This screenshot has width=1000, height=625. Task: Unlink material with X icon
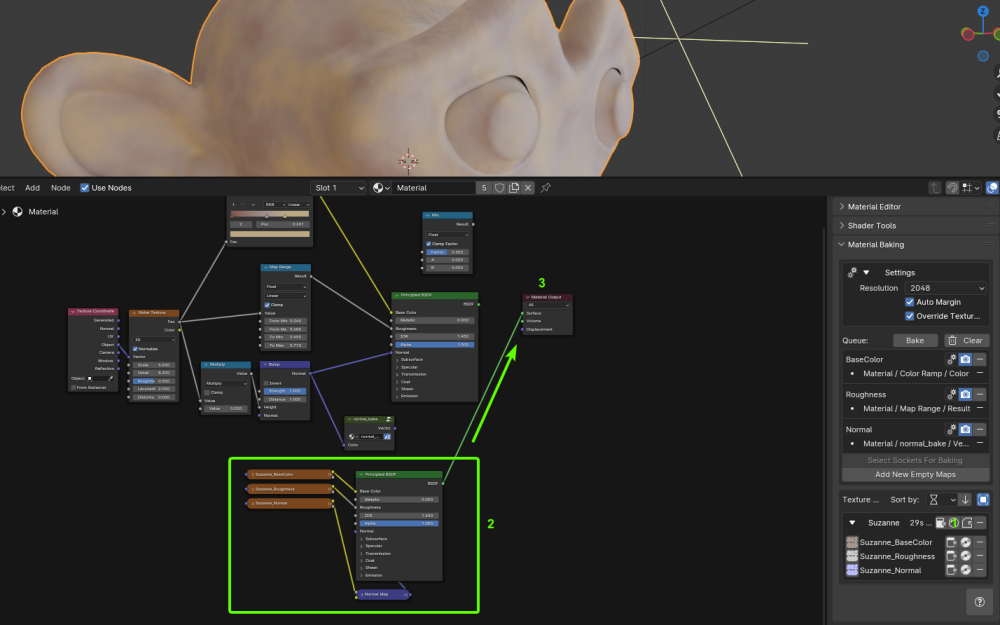pyautogui.click(x=528, y=188)
